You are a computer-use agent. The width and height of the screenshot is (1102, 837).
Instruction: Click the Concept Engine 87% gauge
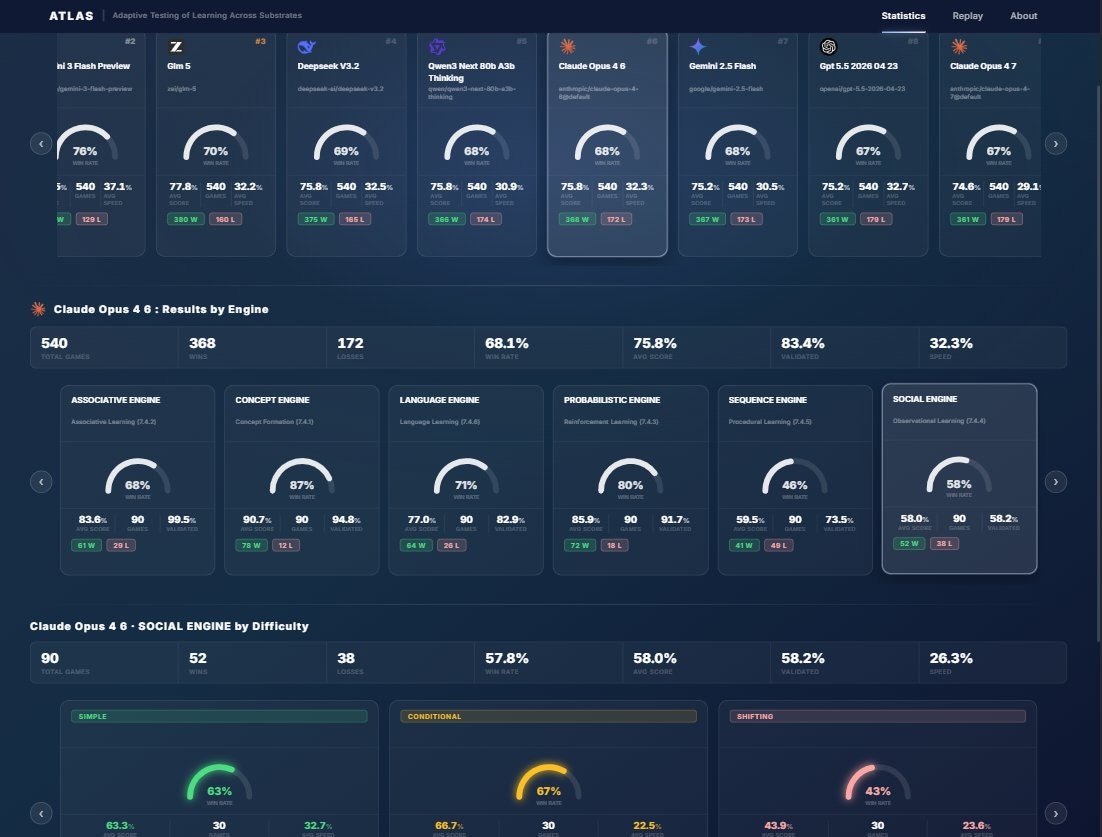pos(302,478)
